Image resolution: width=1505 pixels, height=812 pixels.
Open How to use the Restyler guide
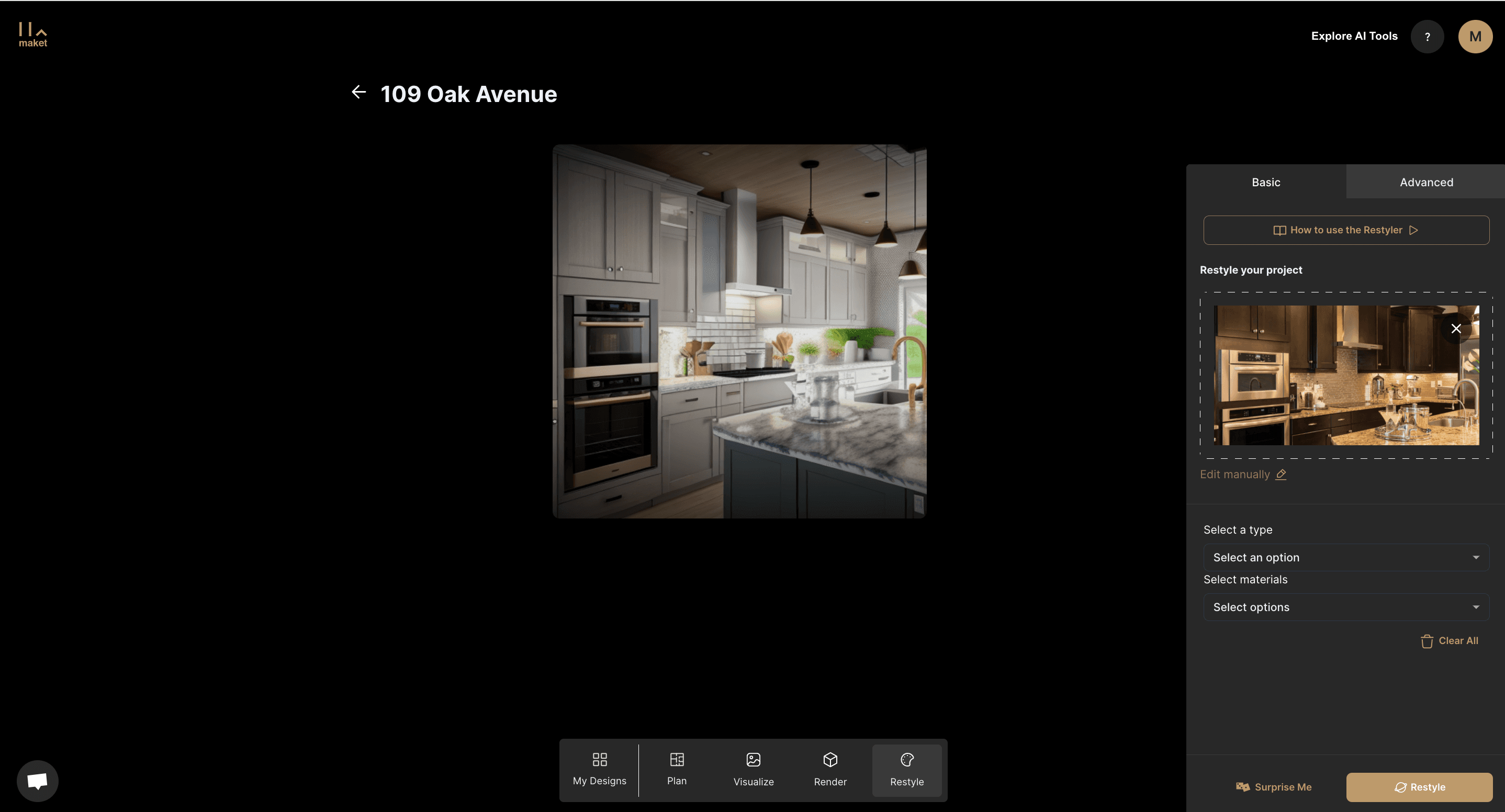point(1345,230)
